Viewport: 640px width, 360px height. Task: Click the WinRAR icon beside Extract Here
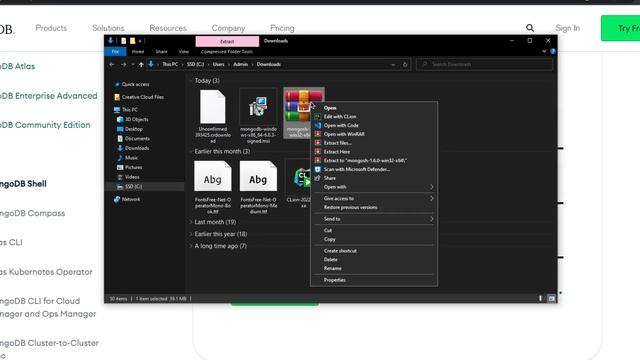coord(318,151)
